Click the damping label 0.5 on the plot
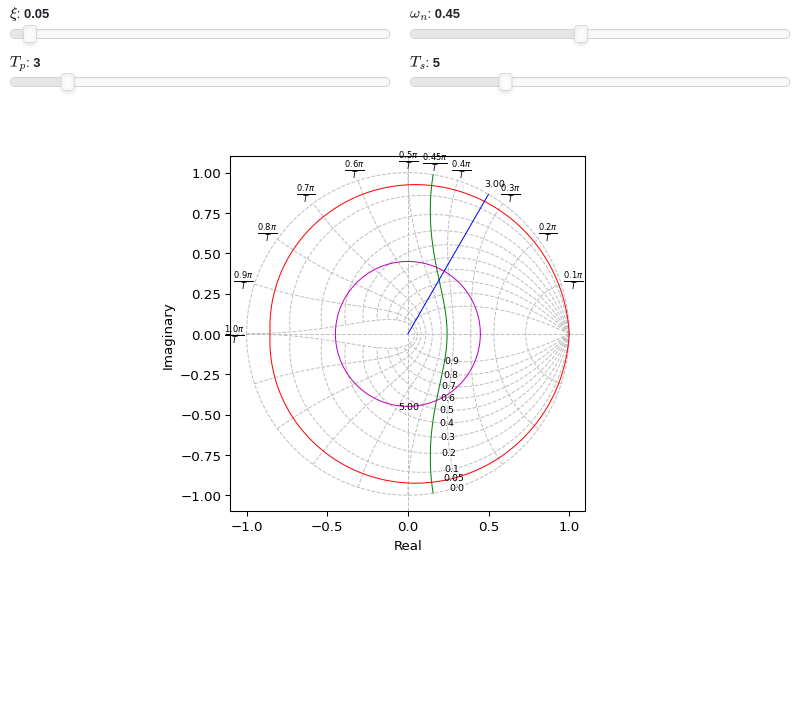Viewport: 800px width, 725px height. click(447, 410)
